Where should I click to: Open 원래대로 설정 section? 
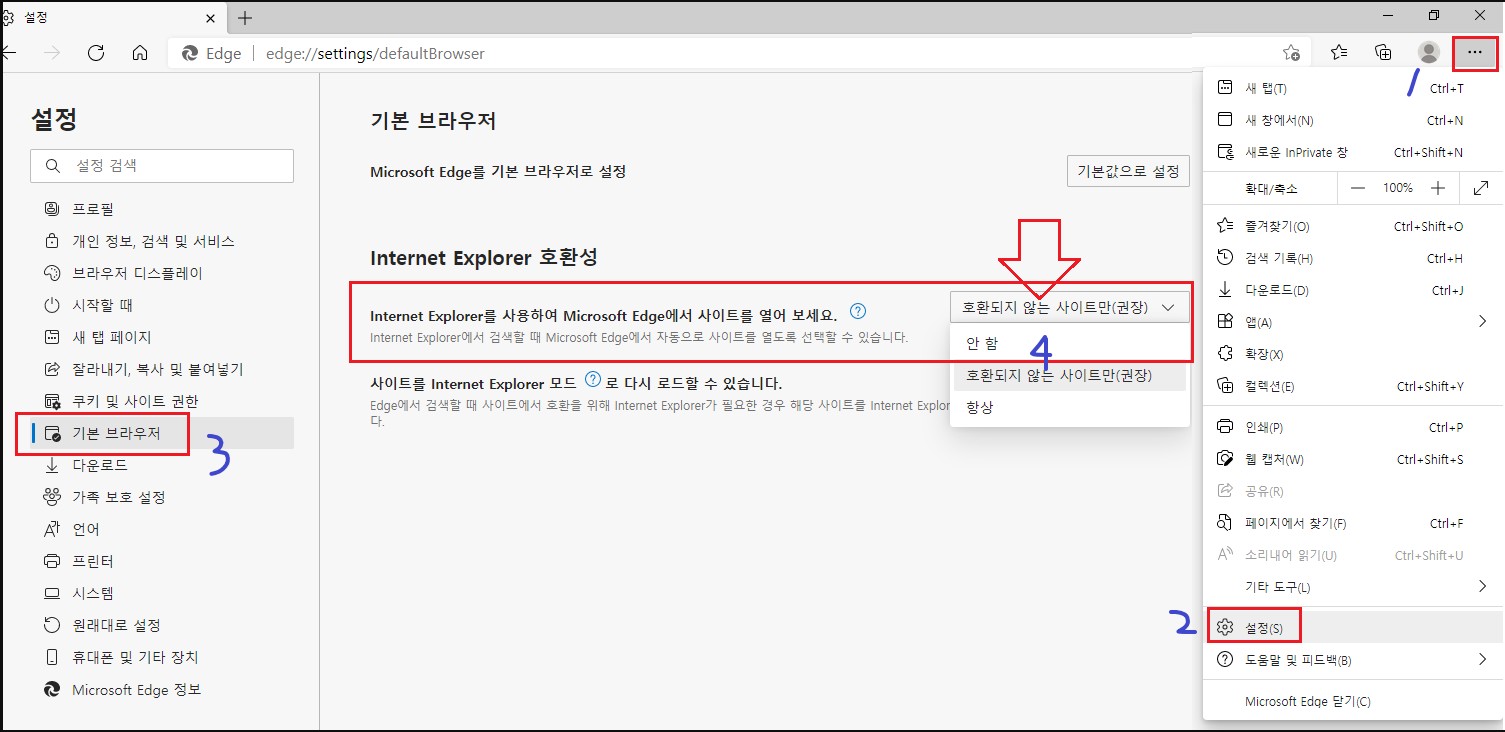coord(162,625)
